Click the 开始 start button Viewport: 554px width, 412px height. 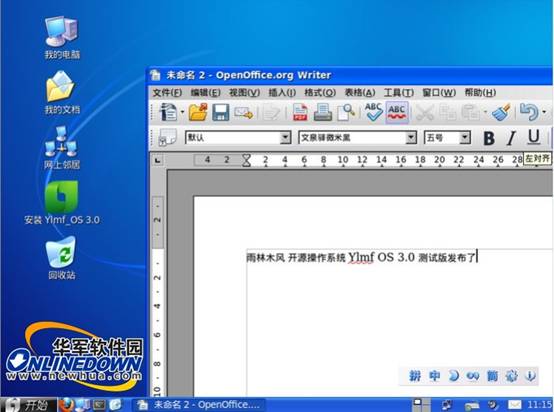(x=28, y=405)
